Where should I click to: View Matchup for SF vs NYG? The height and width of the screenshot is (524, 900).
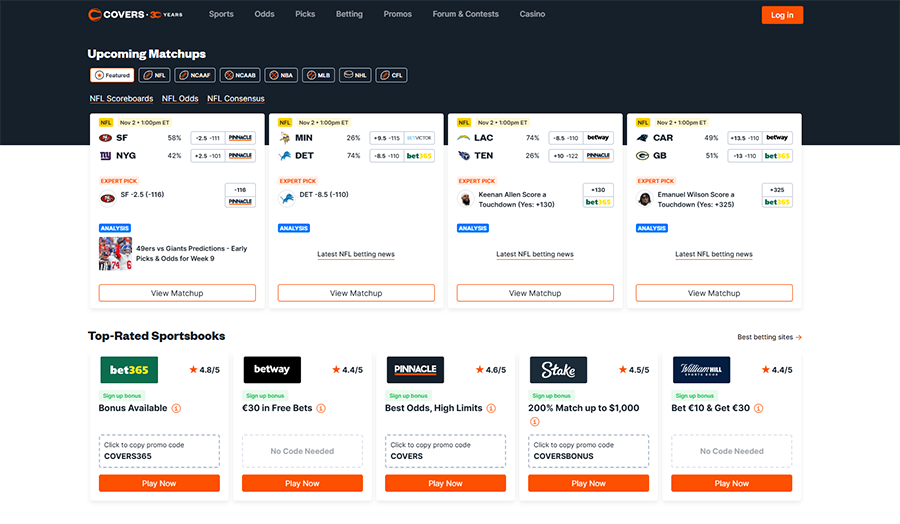tap(177, 293)
